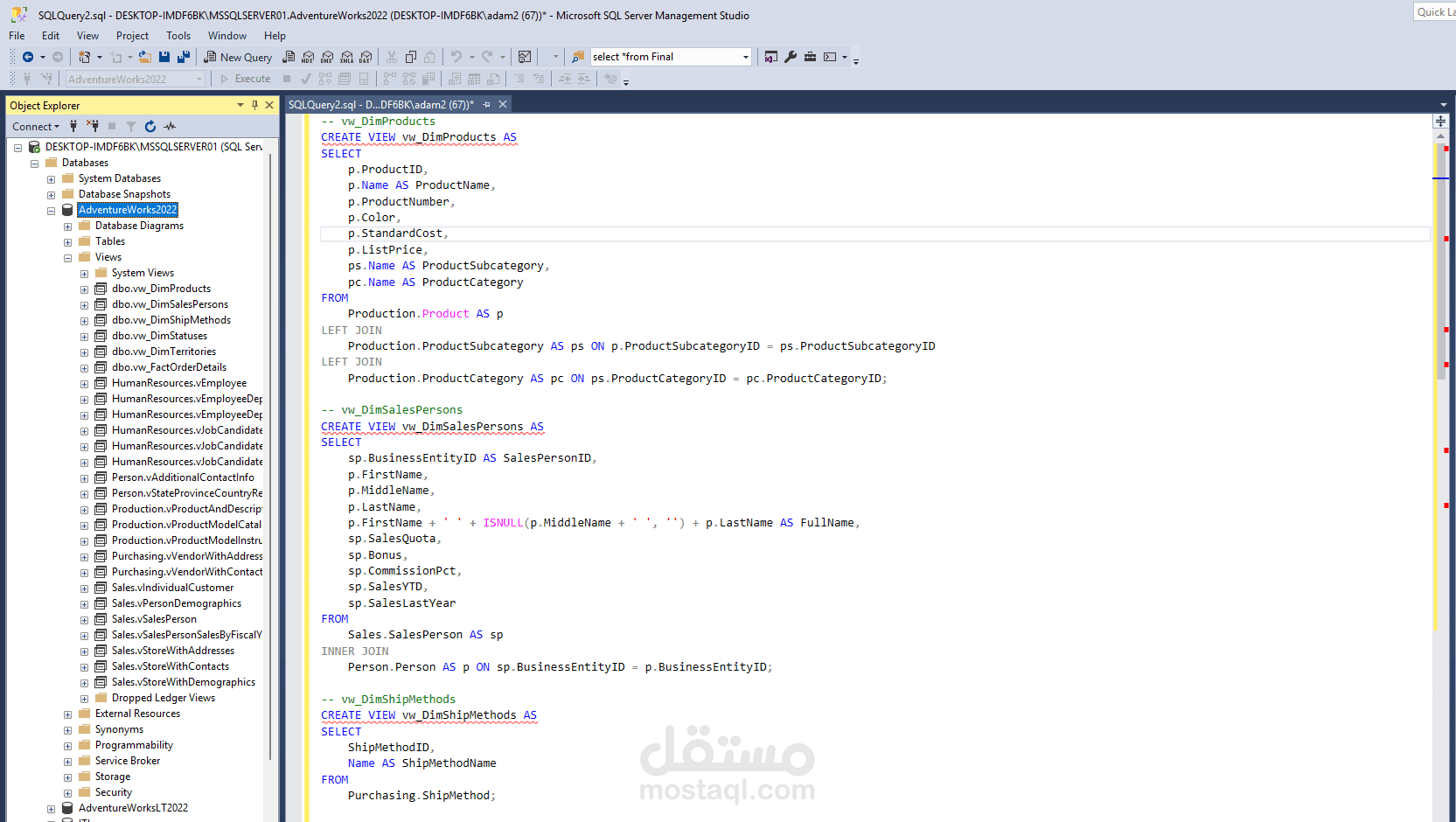The width and height of the screenshot is (1456, 822).
Task: Click the find text field 'select *from Final'
Action: [665, 57]
